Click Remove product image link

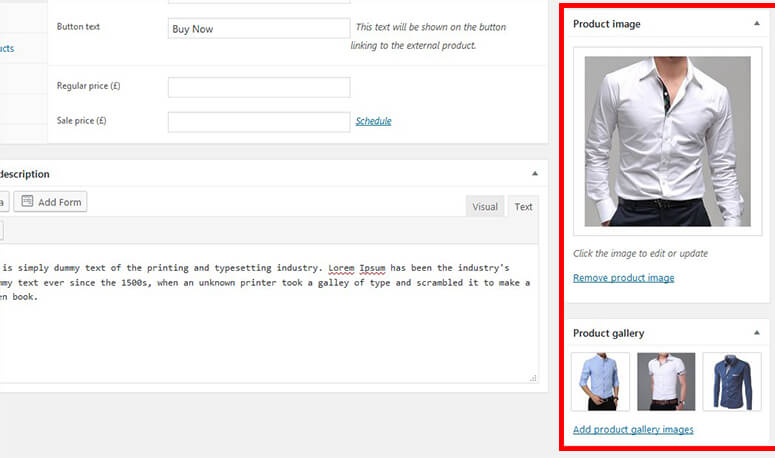(x=623, y=278)
